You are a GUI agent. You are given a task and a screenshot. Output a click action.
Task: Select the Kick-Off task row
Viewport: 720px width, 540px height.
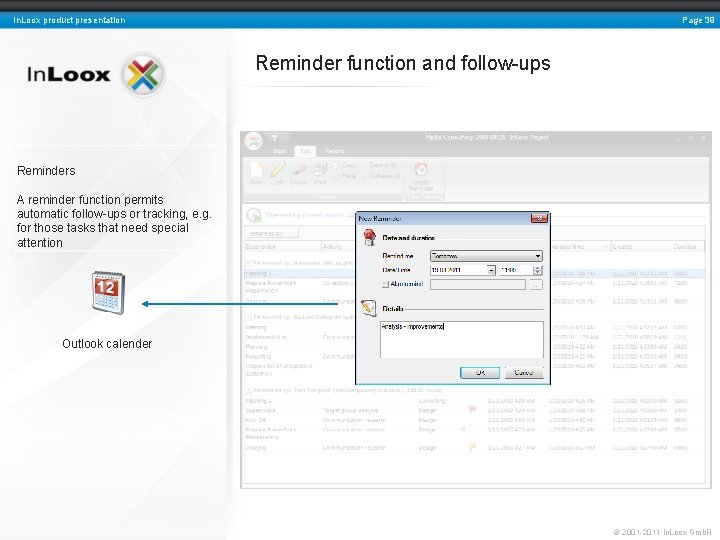click(x=474, y=420)
